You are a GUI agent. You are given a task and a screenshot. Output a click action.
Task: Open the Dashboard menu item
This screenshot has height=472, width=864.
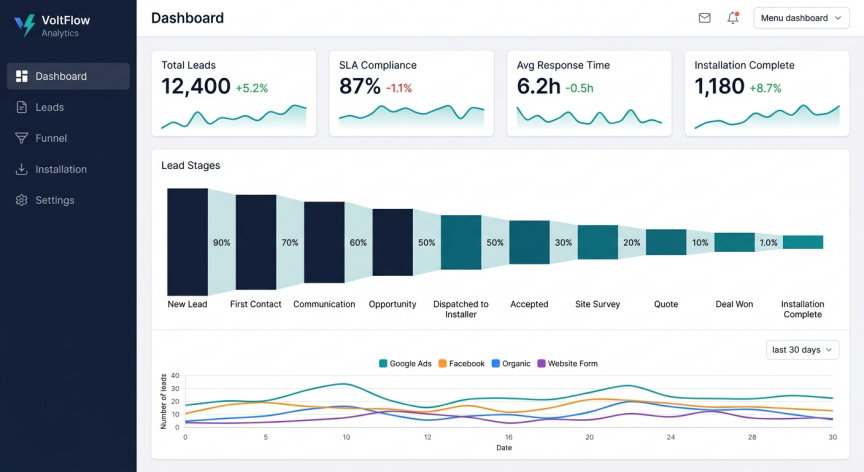pyautogui.click(x=68, y=76)
